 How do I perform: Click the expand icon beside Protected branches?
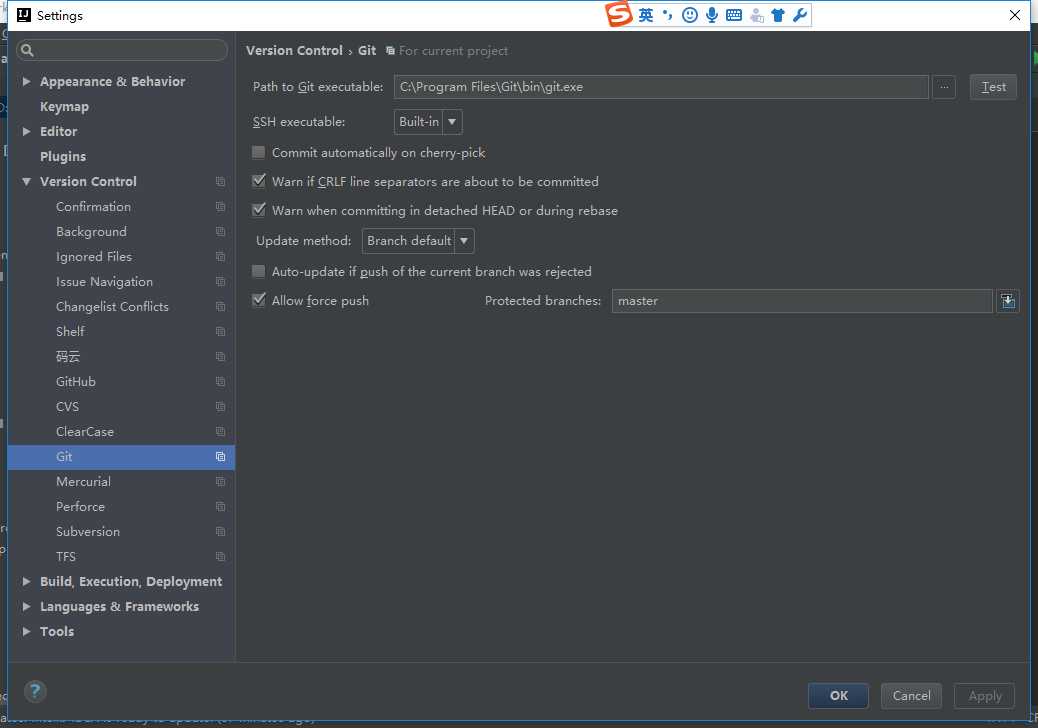click(x=1007, y=301)
